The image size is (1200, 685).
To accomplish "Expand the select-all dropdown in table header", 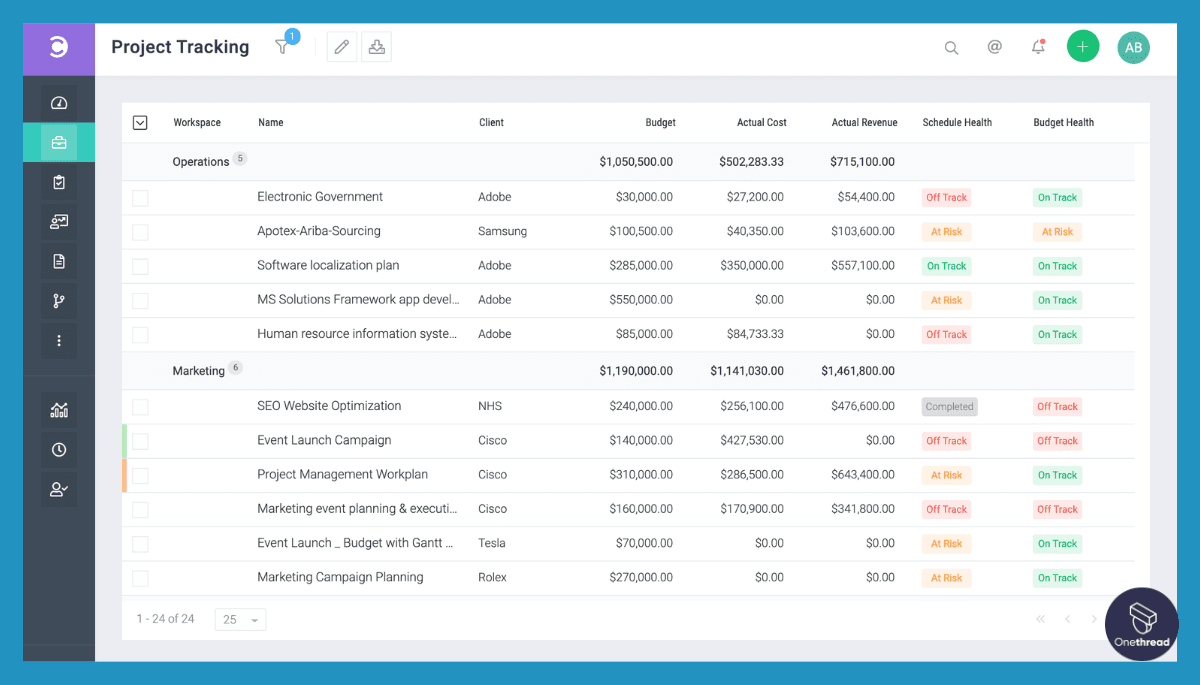I will click(140, 123).
